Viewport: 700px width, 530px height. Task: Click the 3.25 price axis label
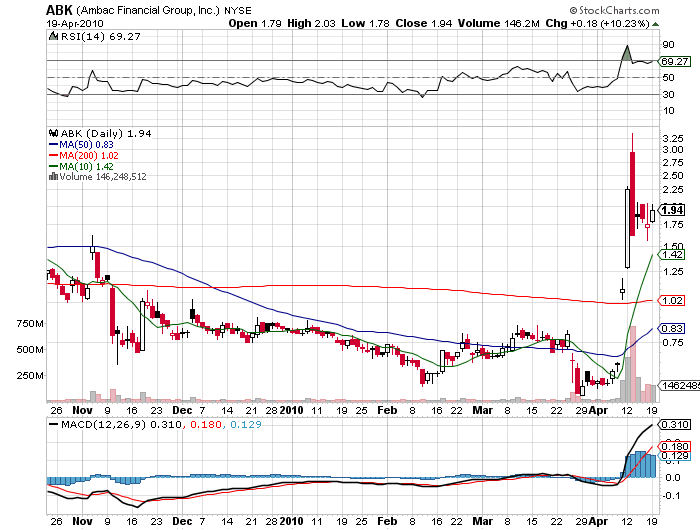coord(673,138)
